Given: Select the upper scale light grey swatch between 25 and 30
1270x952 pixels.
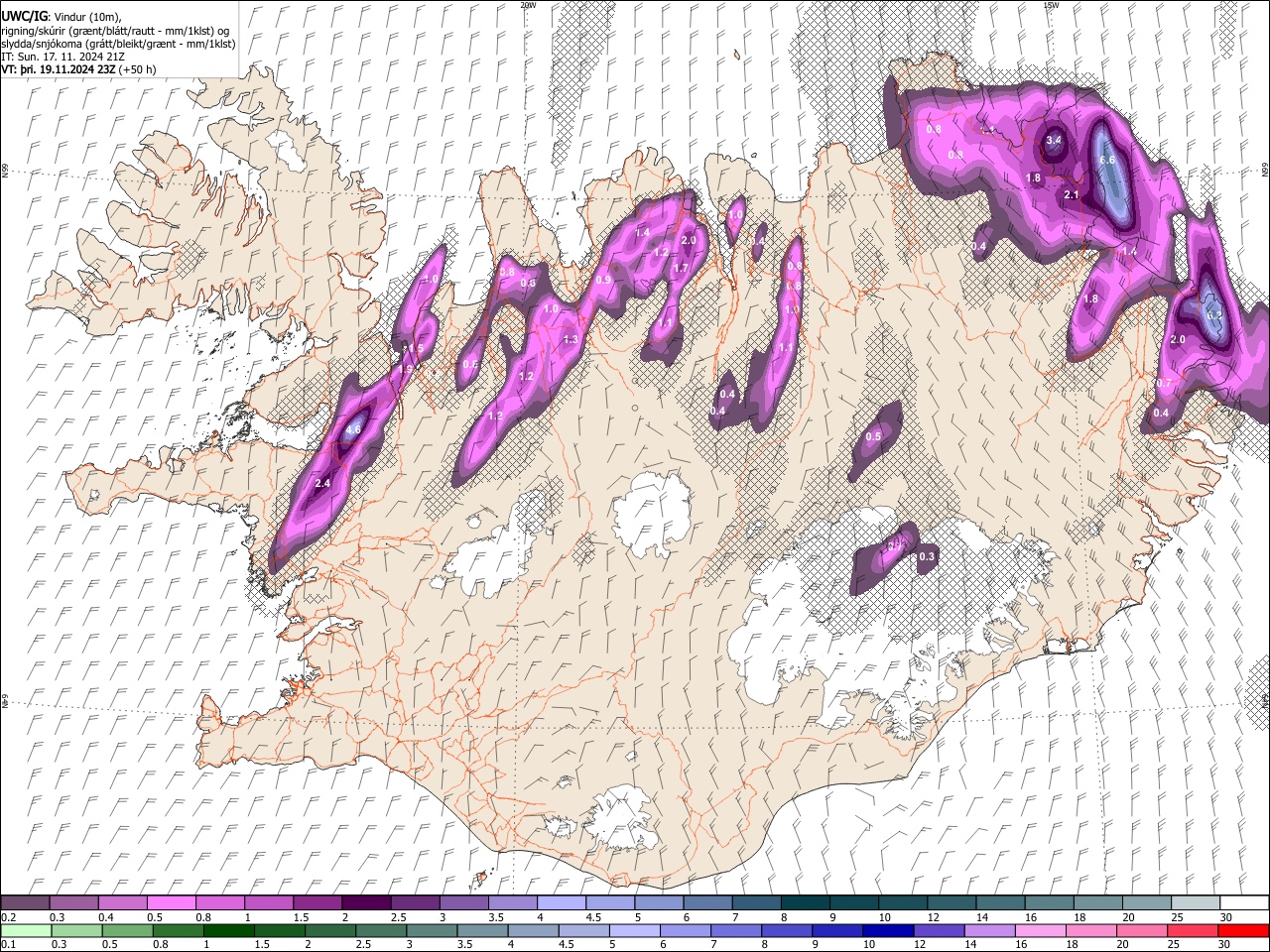Looking at the screenshot, I should (1197, 903).
